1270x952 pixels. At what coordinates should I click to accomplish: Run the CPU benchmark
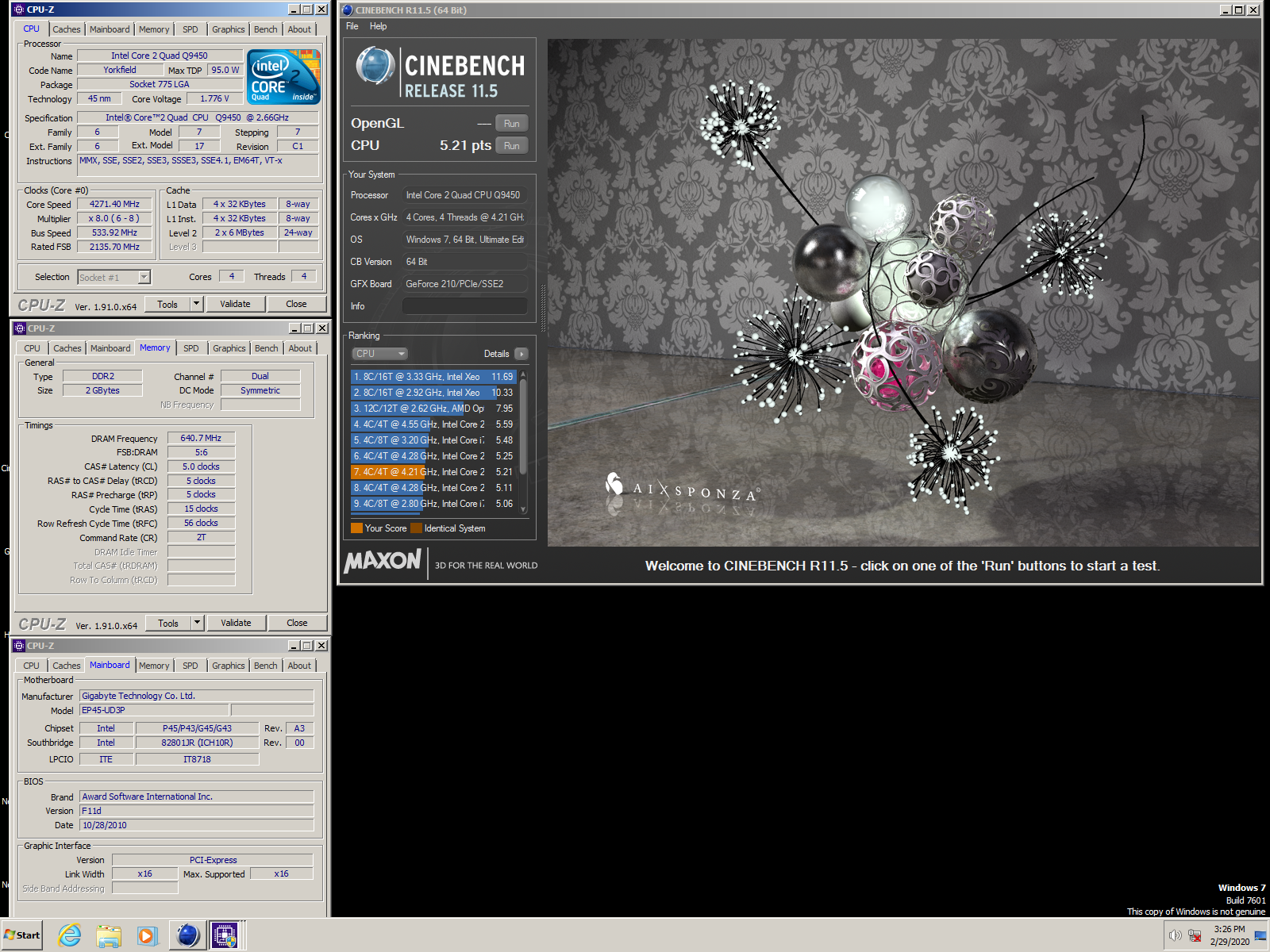point(512,146)
